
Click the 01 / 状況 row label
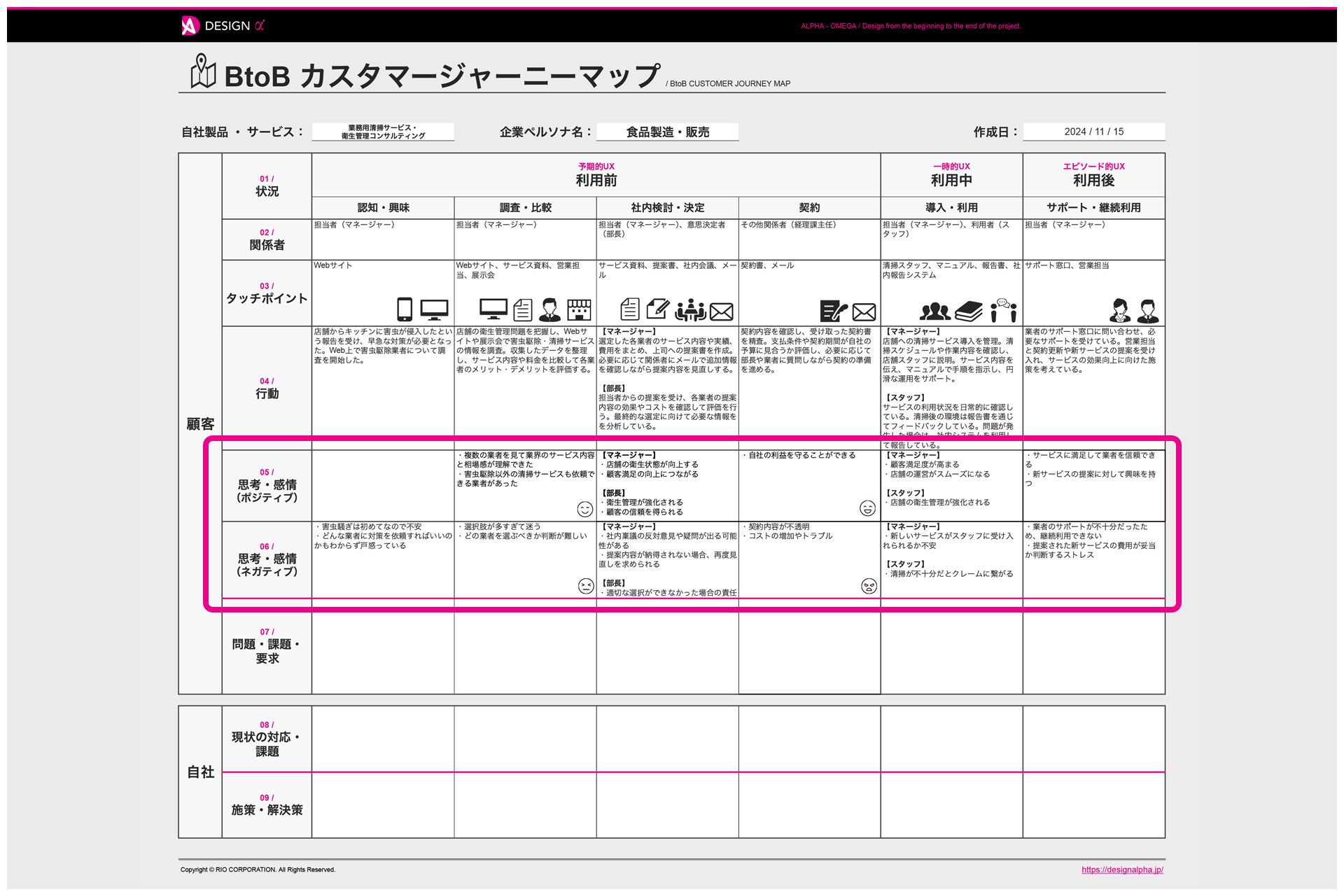267,186
